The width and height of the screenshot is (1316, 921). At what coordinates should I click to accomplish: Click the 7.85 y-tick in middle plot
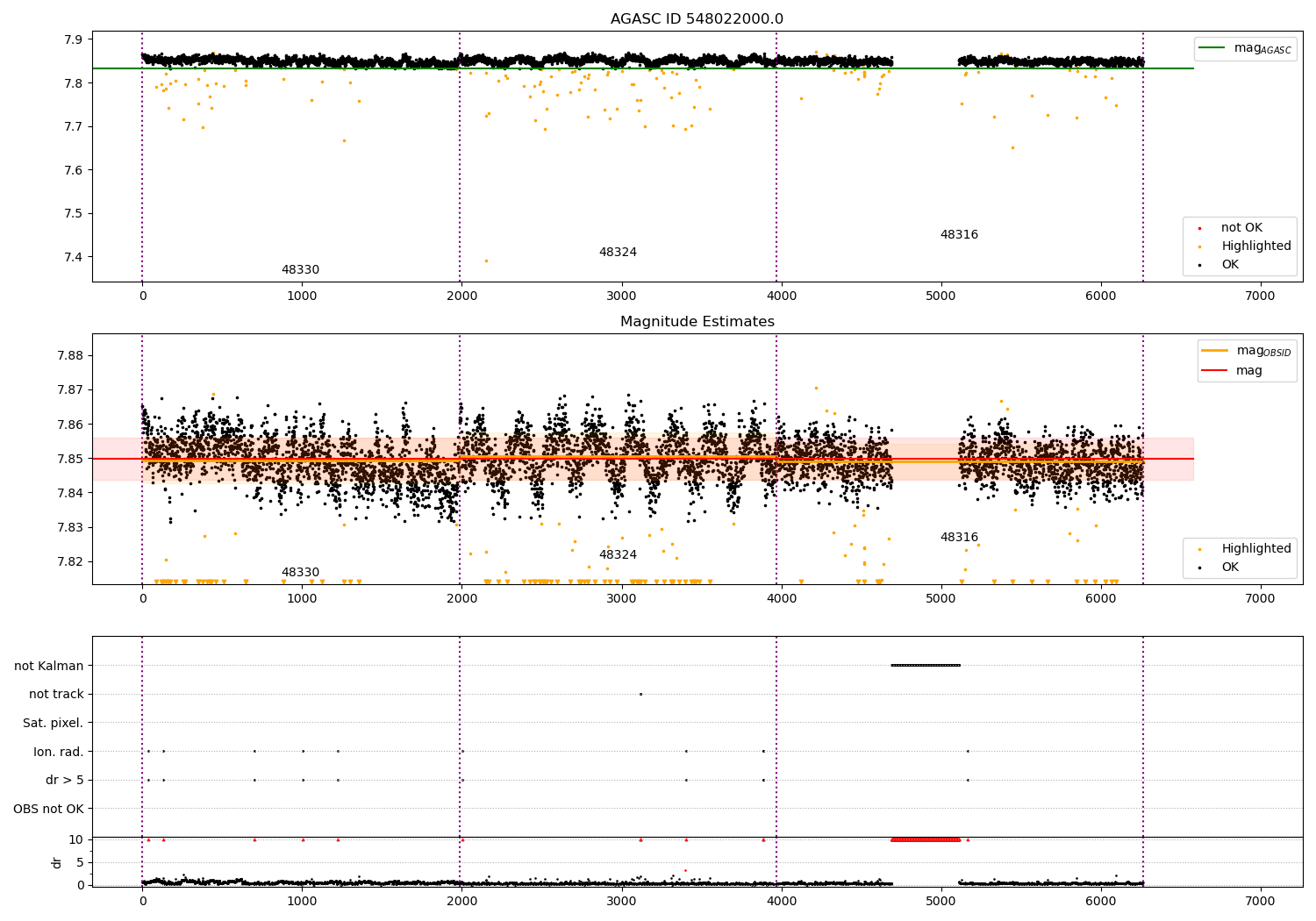[x=70, y=459]
